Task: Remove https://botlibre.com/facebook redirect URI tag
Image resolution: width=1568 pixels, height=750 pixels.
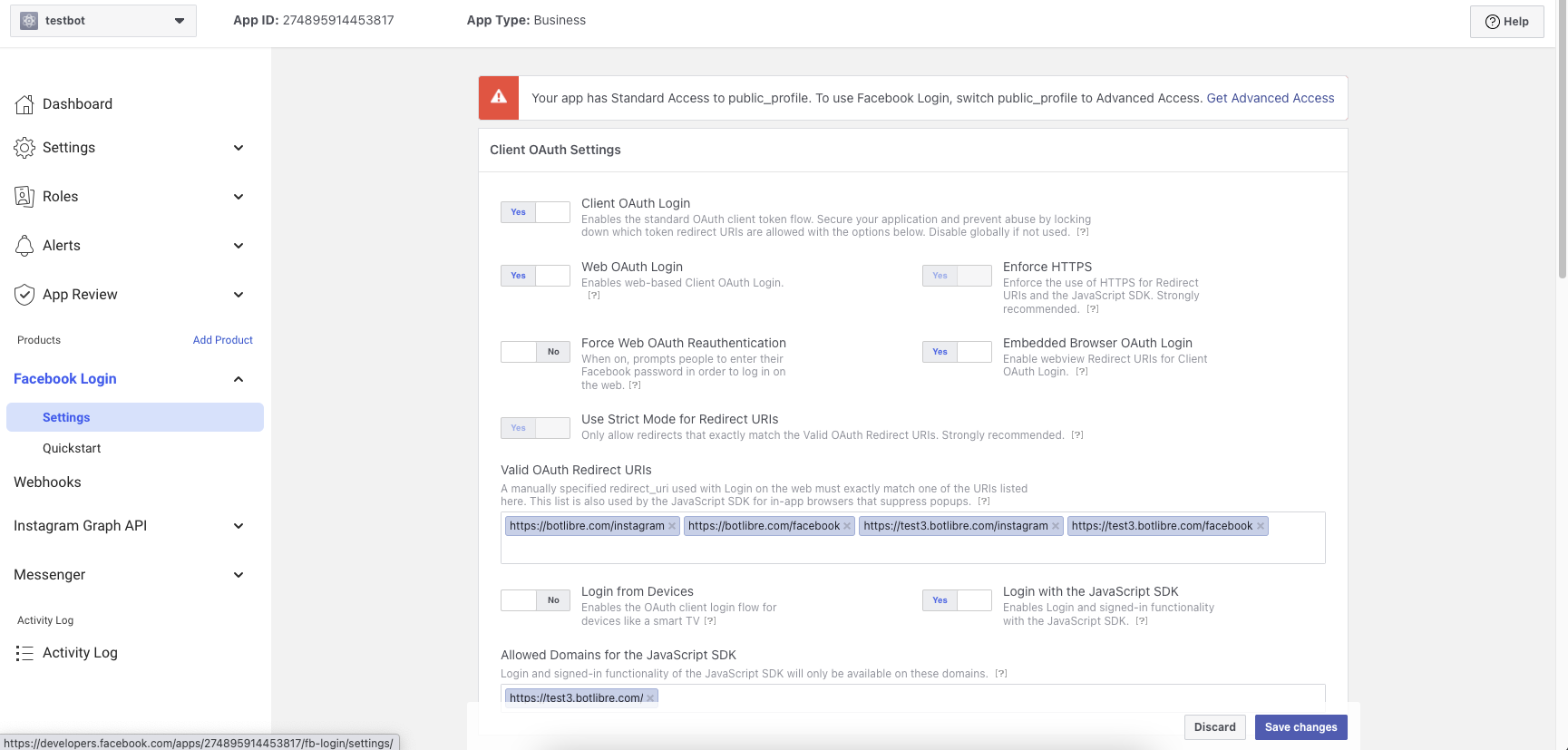Action: coord(847,526)
